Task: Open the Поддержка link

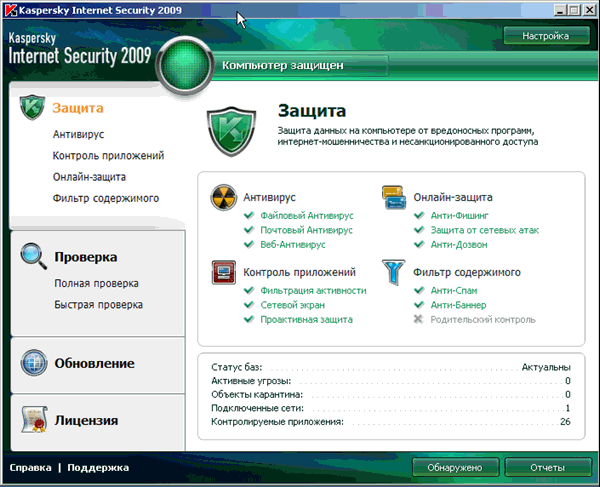Action: click(x=98, y=467)
